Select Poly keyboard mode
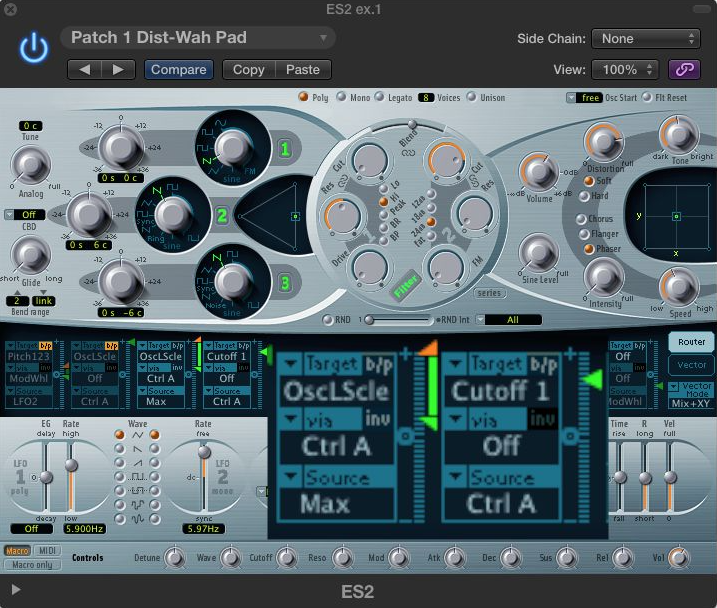The image size is (717, 608). [303, 97]
